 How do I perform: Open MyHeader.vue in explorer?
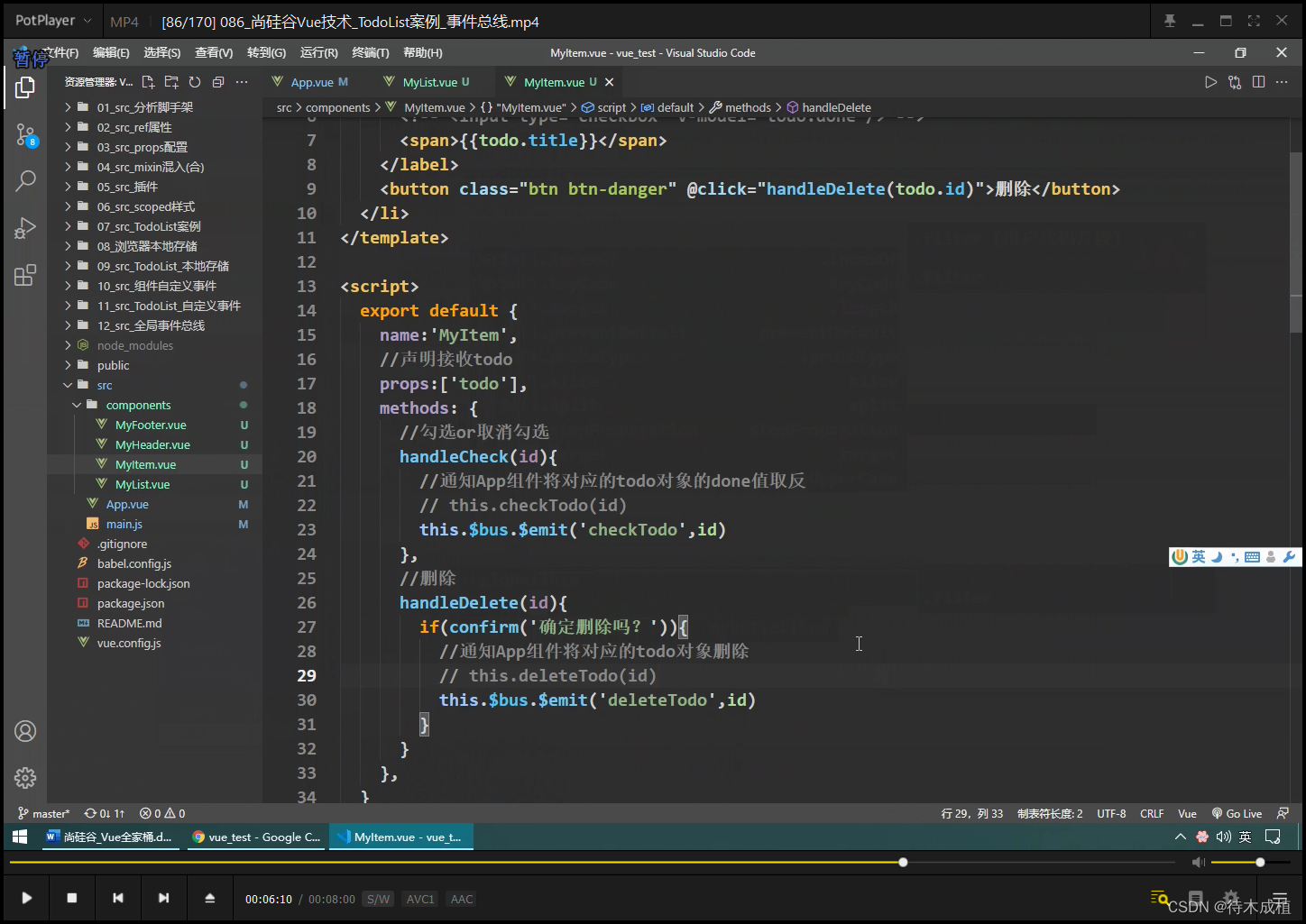click(153, 444)
